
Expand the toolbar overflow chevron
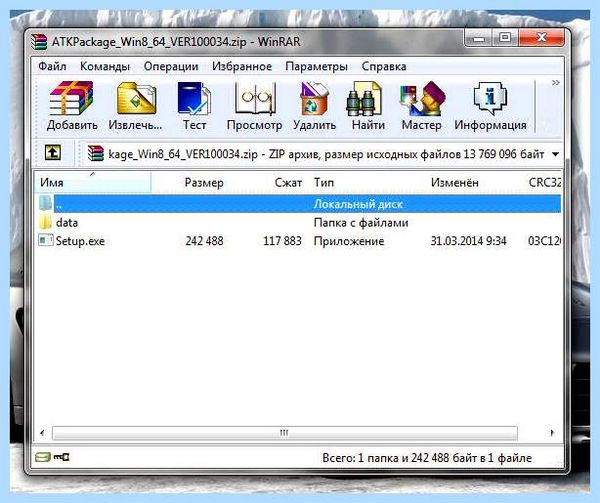[x=556, y=83]
